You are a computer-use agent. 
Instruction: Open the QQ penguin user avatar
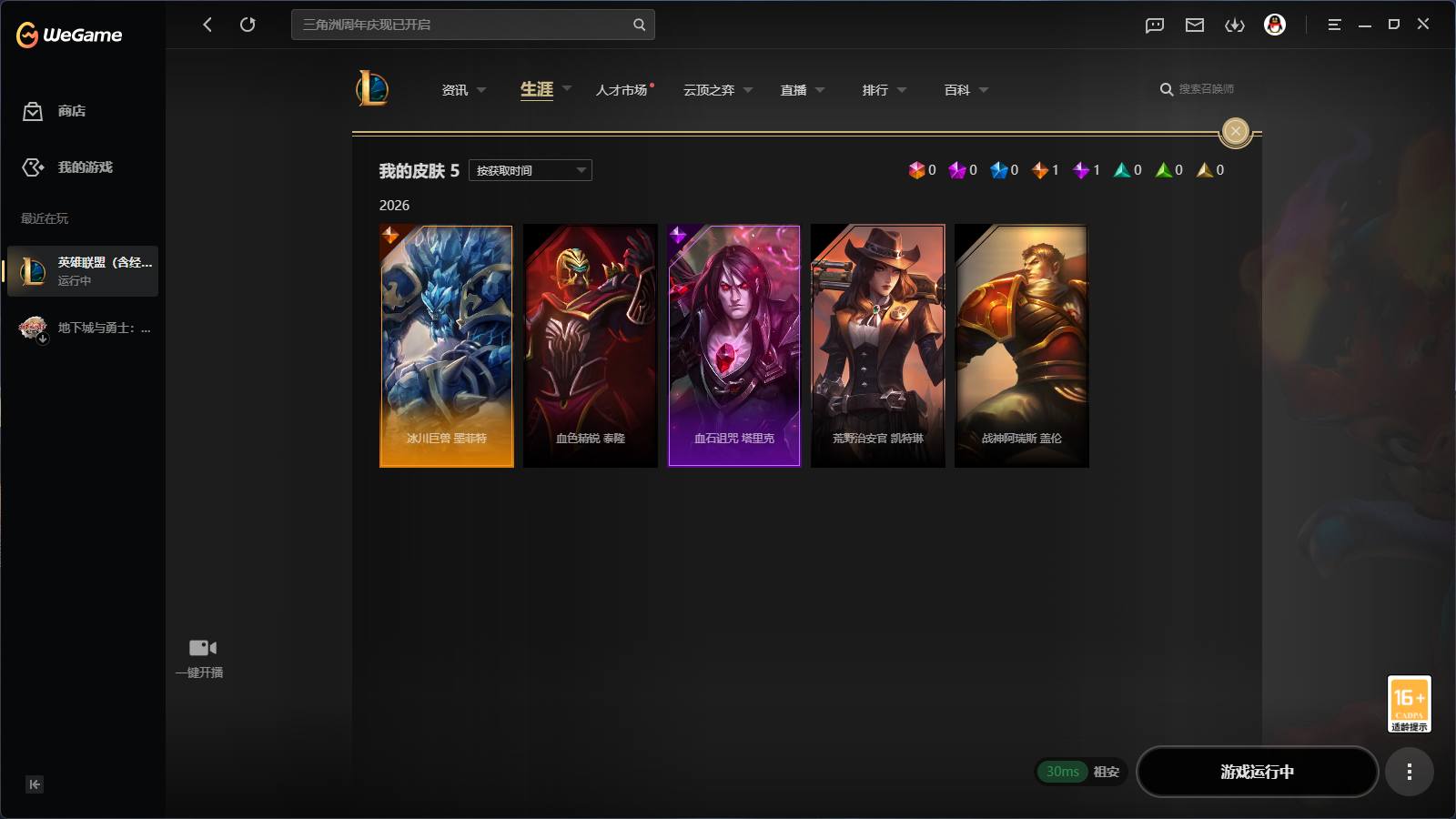pos(1275,25)
